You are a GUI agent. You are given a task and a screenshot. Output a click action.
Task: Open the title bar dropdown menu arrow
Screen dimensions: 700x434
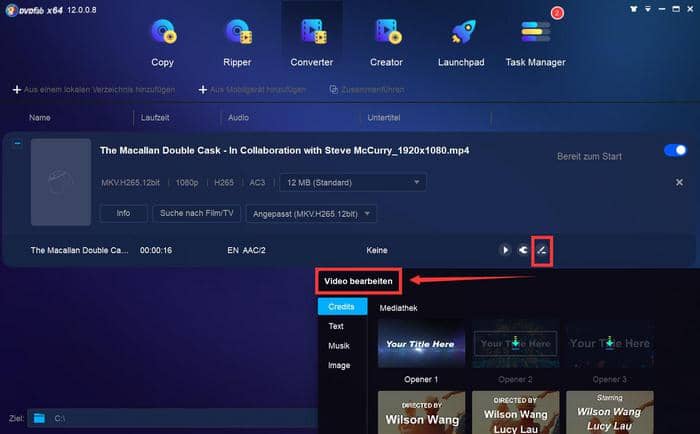coord(647,9)
